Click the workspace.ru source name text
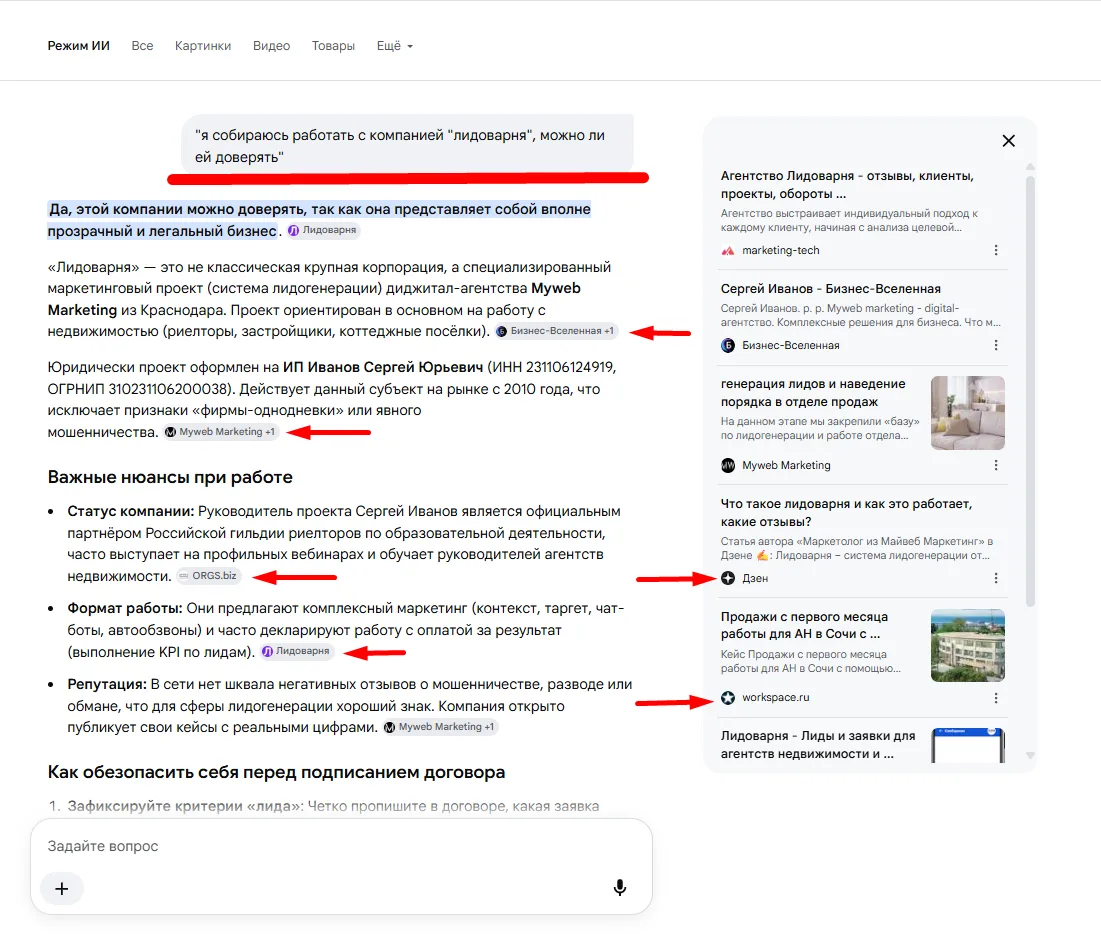1101x934 pixels. tap(776, 697)
